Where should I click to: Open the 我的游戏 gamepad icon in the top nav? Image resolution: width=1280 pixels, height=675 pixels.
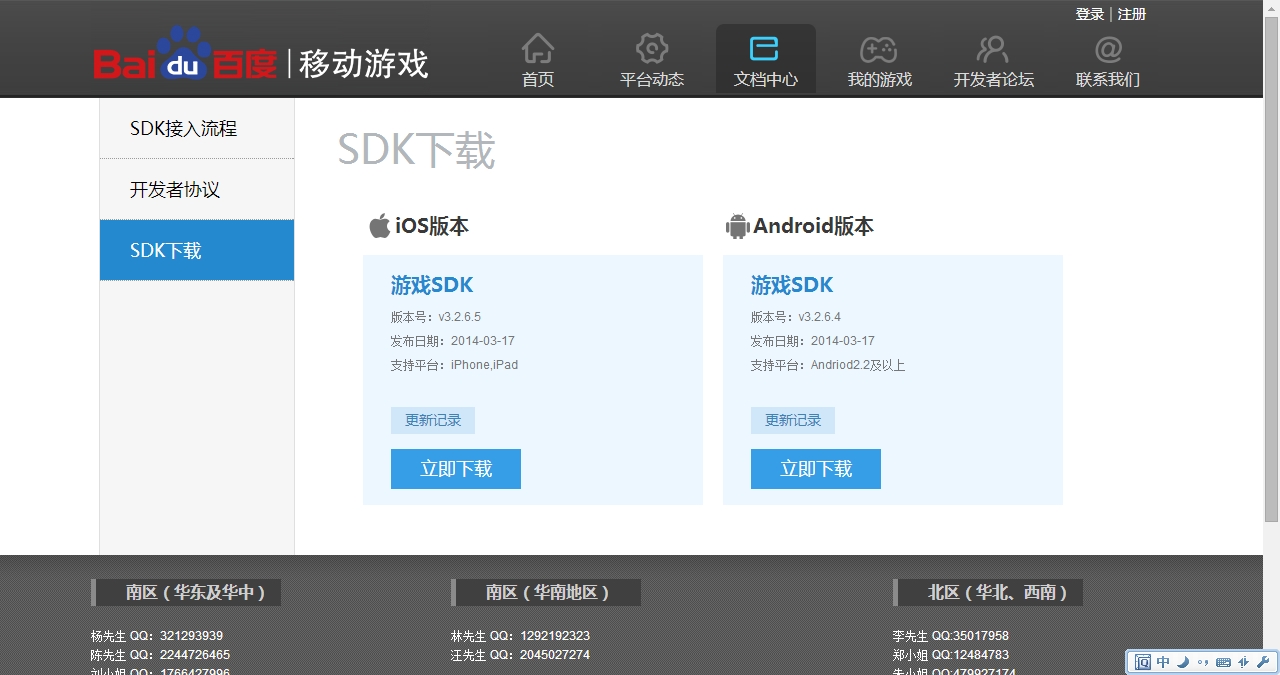click(x=879, y=49)
